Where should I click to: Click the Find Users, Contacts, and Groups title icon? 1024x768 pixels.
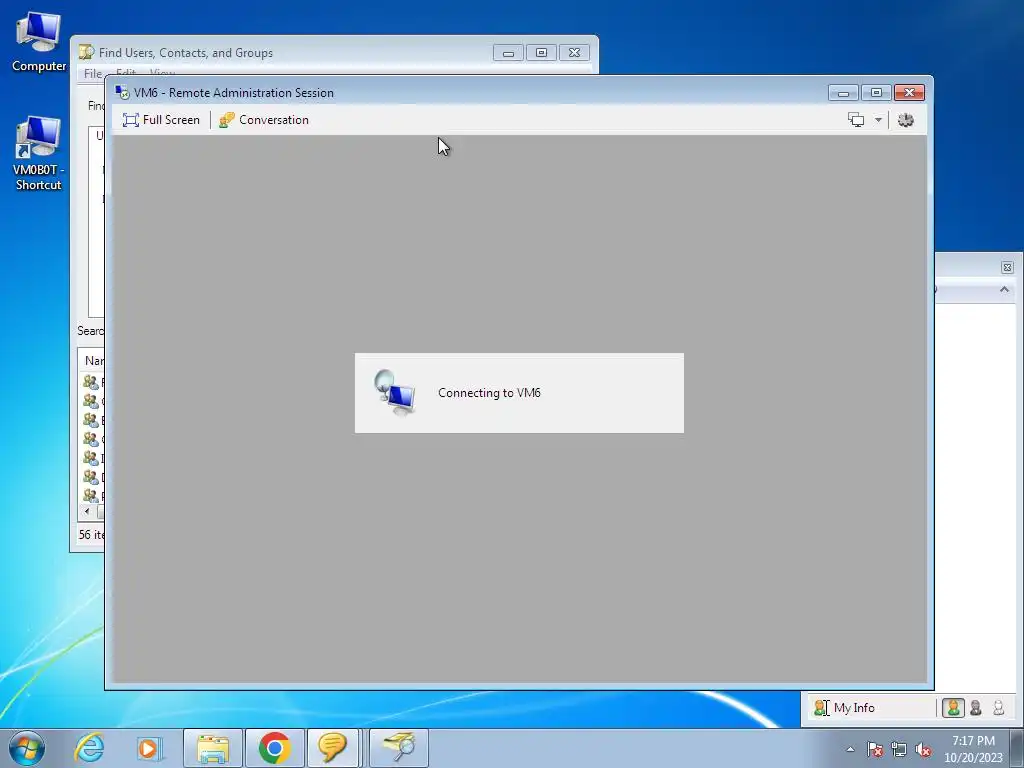(86, 52)
